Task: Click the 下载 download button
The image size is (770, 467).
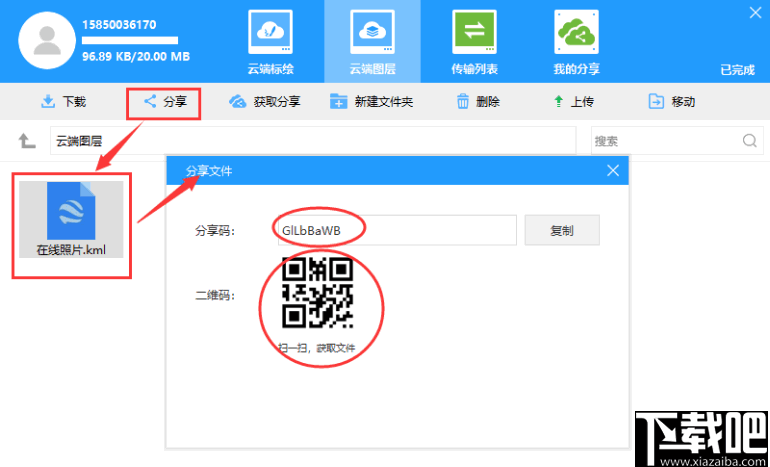Action: tap(63, 102)
